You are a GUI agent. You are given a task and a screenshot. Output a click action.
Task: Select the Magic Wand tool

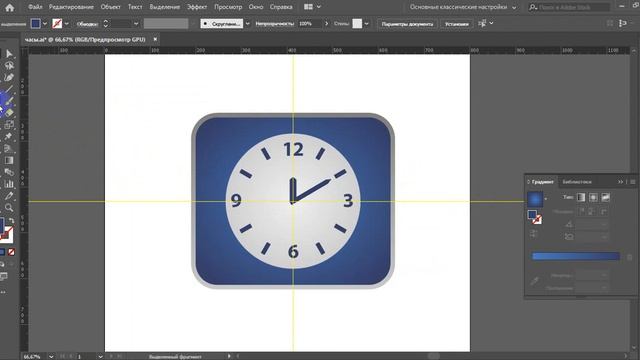coord(9,65)
